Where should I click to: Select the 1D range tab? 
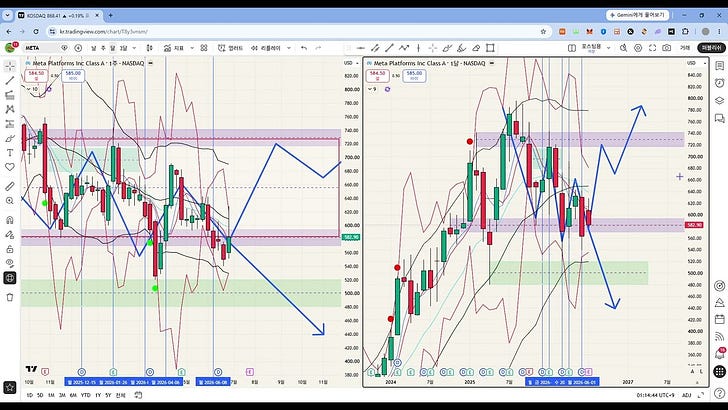coord(29,395)
